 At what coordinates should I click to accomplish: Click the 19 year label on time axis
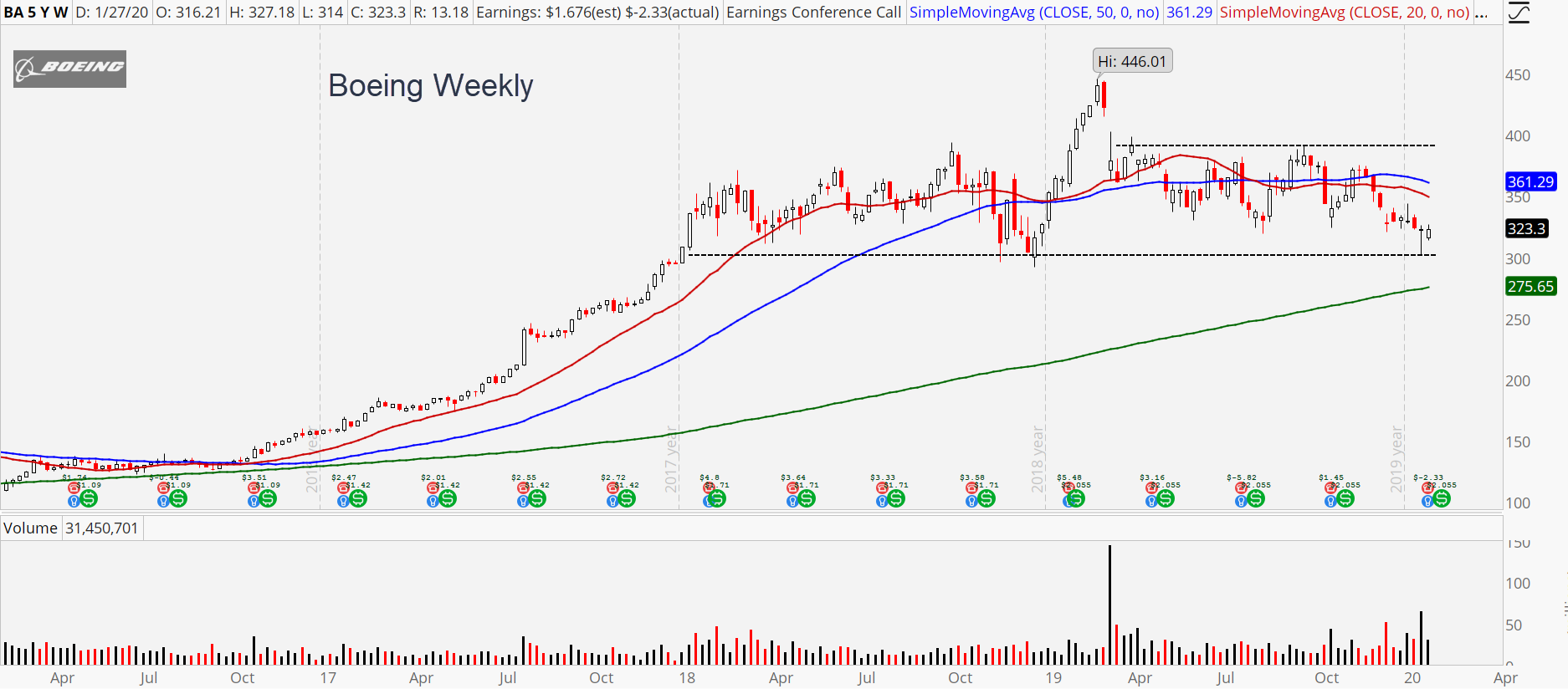[1053, 678]
